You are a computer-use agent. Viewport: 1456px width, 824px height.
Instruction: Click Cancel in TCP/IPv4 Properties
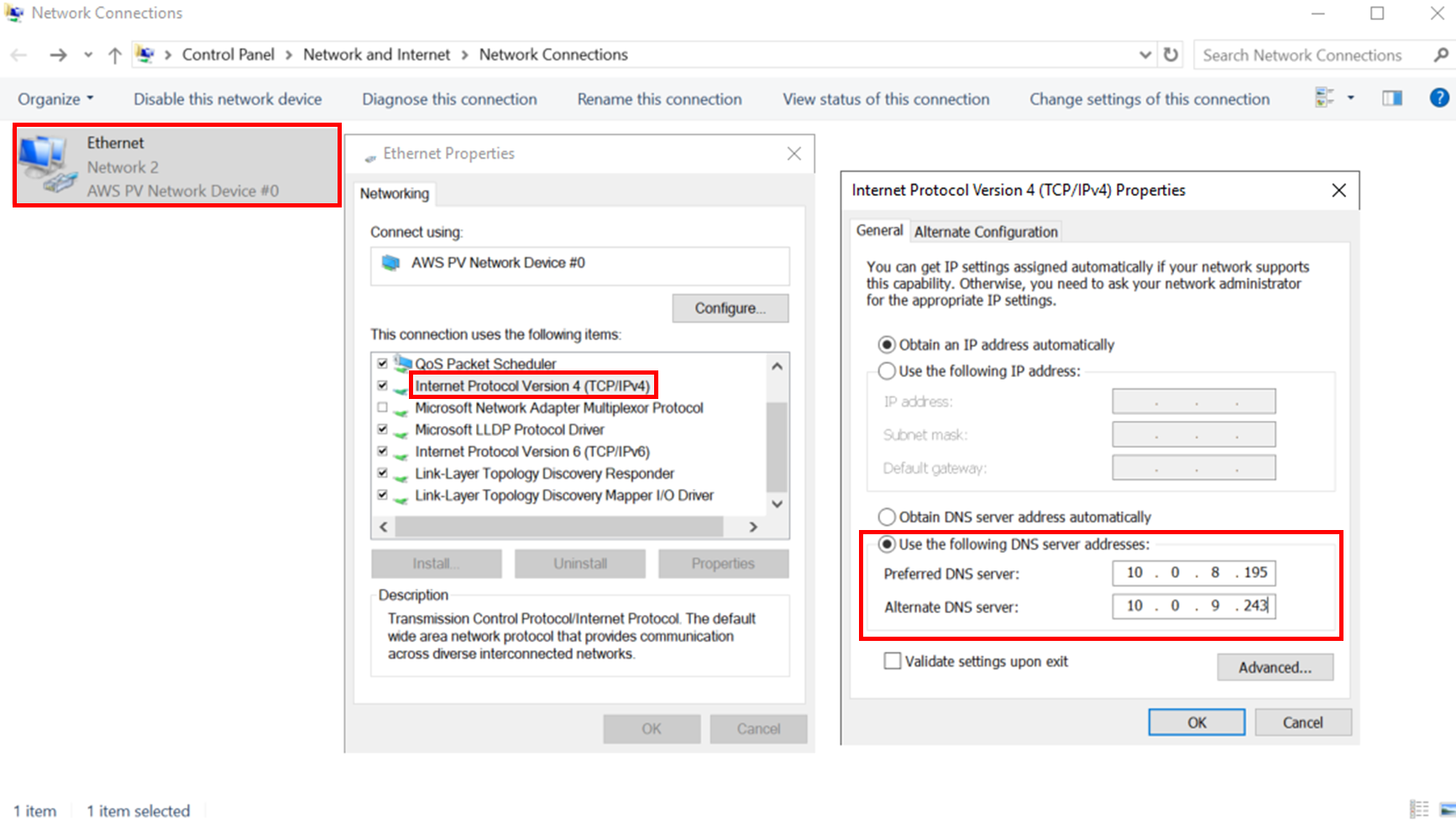tap(1302, 722)
